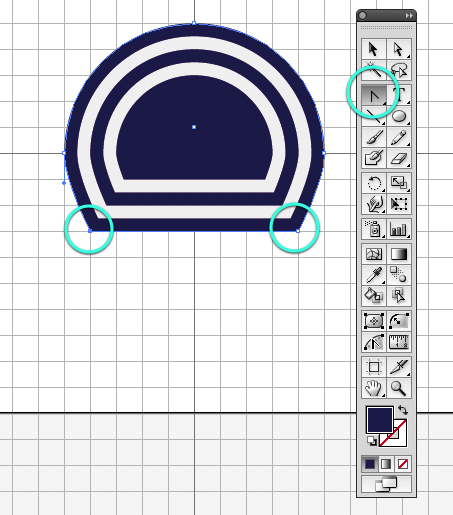This screenshot has width=453, height=515.
Task: Select the Live Paint Selection tool
Action: tap(399, 296)
